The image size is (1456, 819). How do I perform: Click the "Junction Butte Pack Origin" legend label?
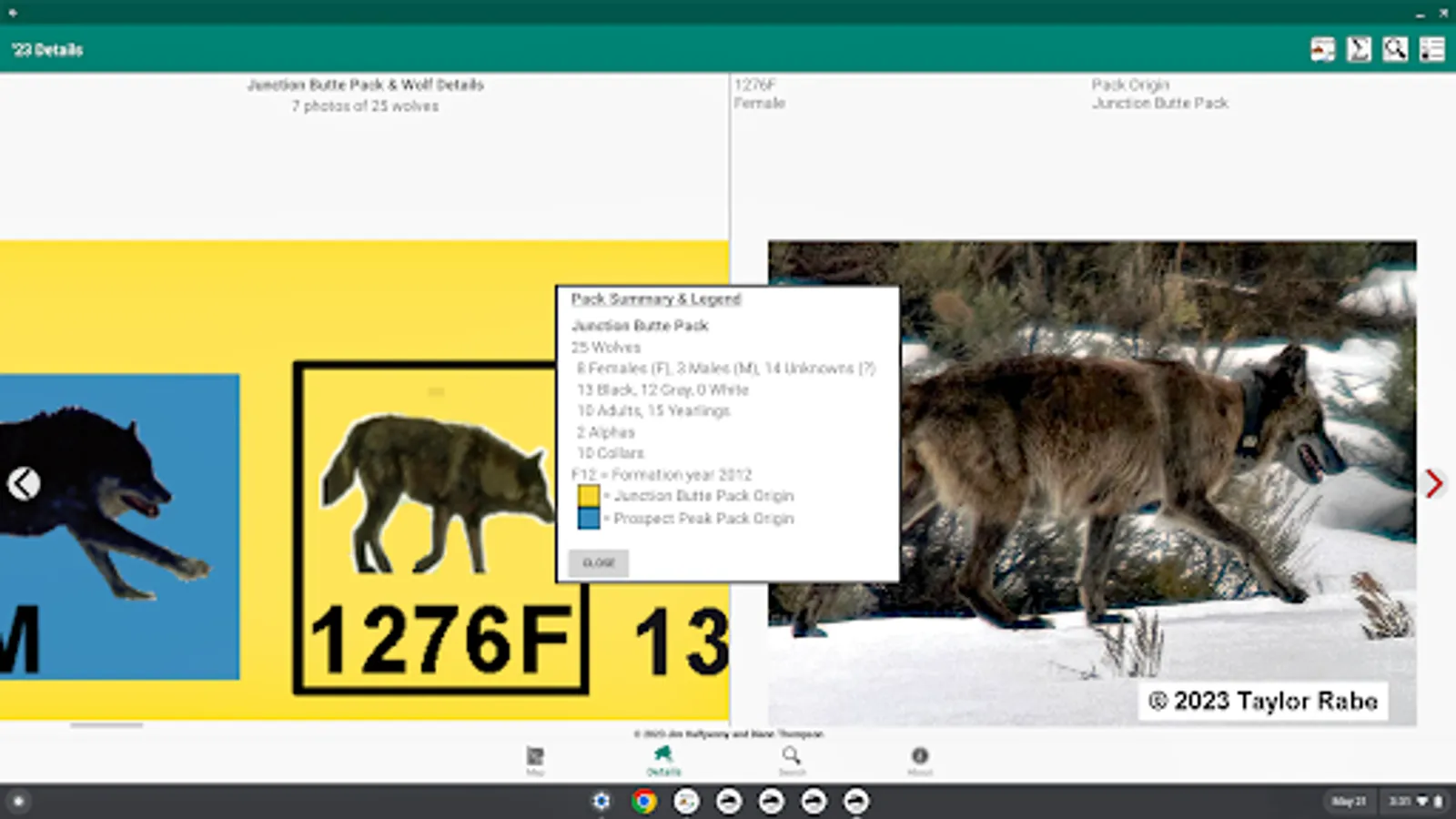pyautogui.click(x=703, y=496)
